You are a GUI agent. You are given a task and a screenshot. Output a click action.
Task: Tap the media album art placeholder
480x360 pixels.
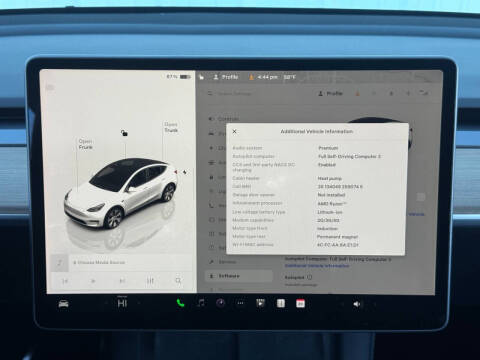tap(60, 263)
